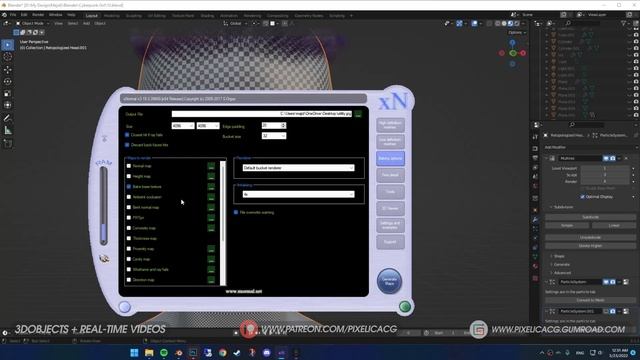Viewport: 640px width, 360px height.
Task: Open the Blender Render menu
Action: [x=38, y=15]
